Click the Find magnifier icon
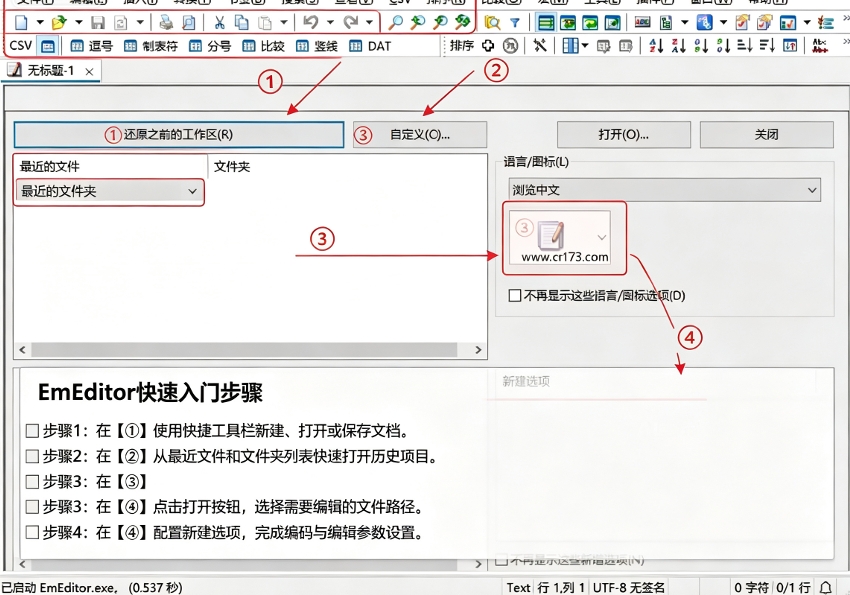850x595 pixels. (x=396, y=22)
